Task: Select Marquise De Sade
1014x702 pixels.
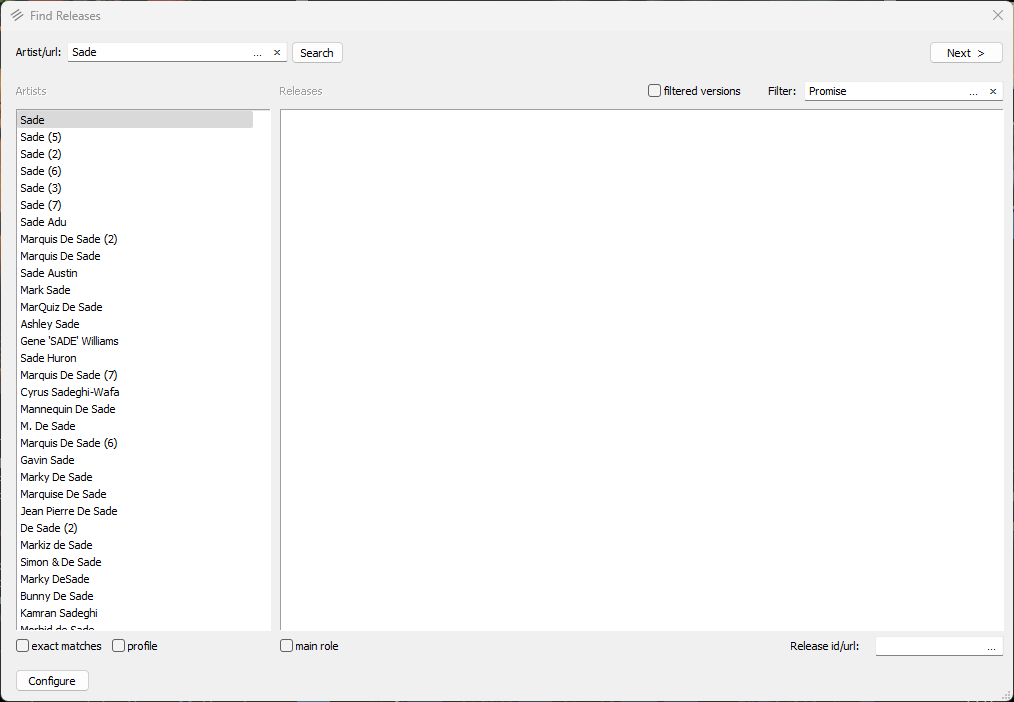Action: [x=135, y=495]
